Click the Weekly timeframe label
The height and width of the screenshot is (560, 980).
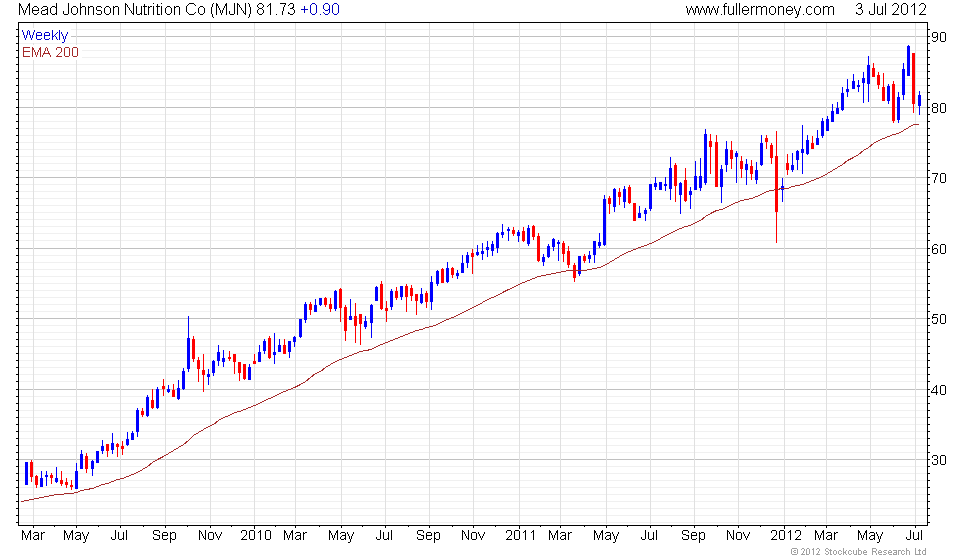point(44,36)
